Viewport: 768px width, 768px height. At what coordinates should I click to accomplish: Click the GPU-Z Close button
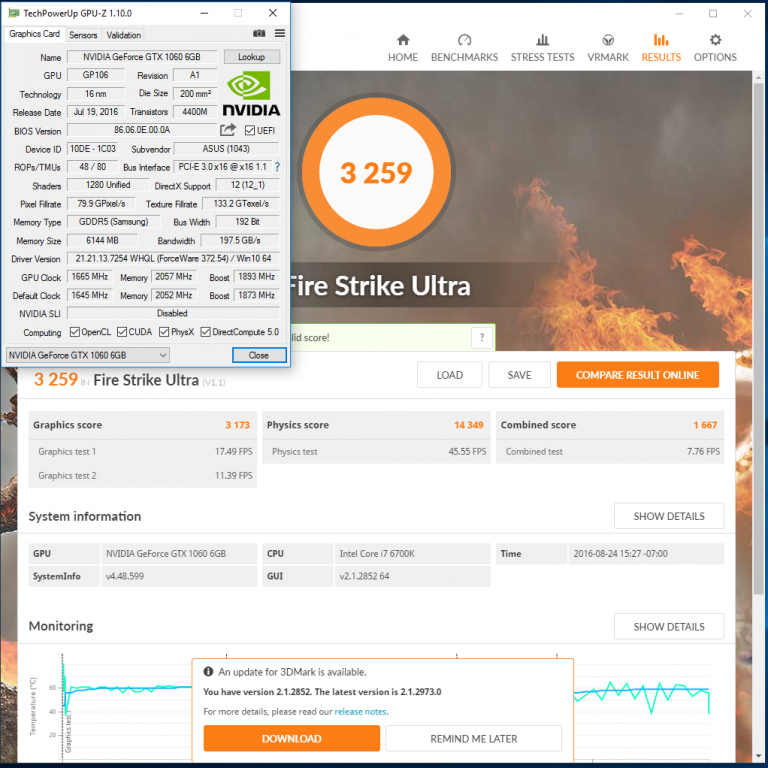pos(259,355)
